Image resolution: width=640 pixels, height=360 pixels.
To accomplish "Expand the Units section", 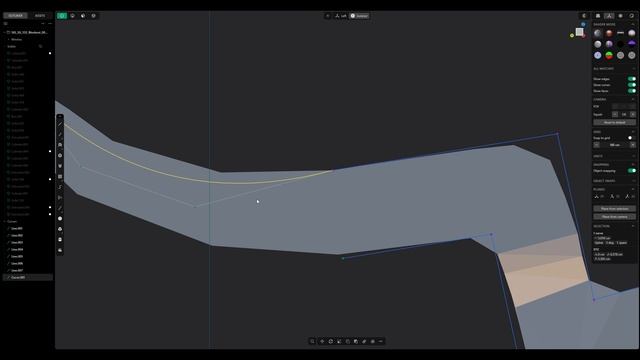I will [633, 156].
